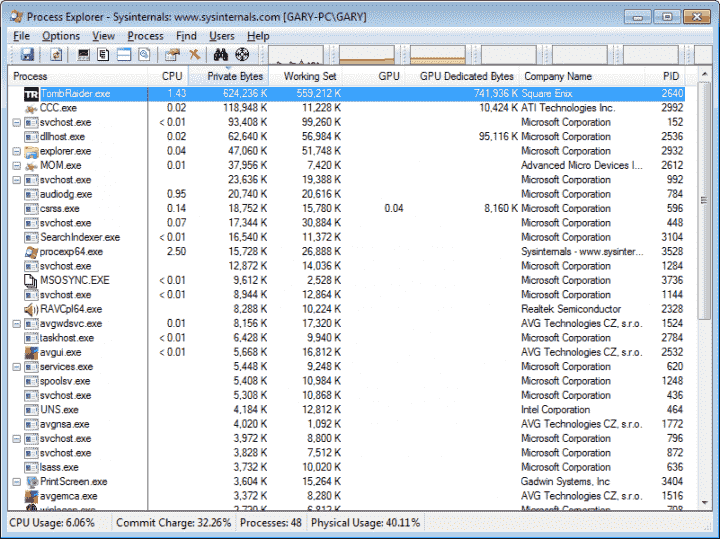Viewport: 720px width, 539px height.
Task: Click the physical memory graph in toolbar
Action: (438, 55)
